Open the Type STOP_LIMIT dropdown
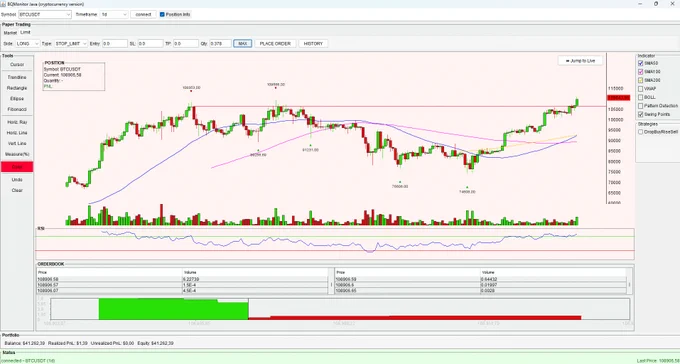Screen dimensions: 680x364 click(x=71, y=44)
